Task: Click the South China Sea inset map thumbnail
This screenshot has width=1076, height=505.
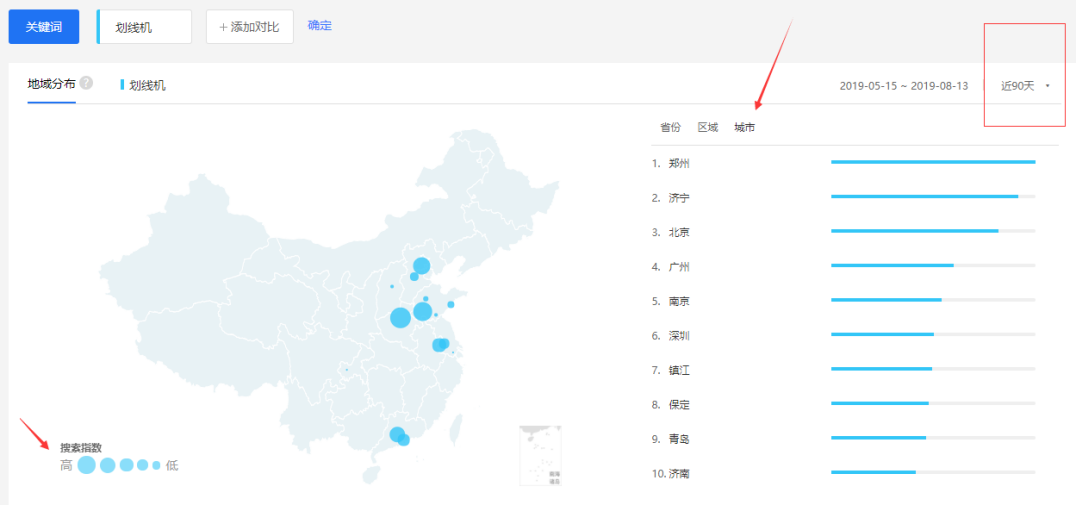Action: pyautogui.click(x=540, y=455)
